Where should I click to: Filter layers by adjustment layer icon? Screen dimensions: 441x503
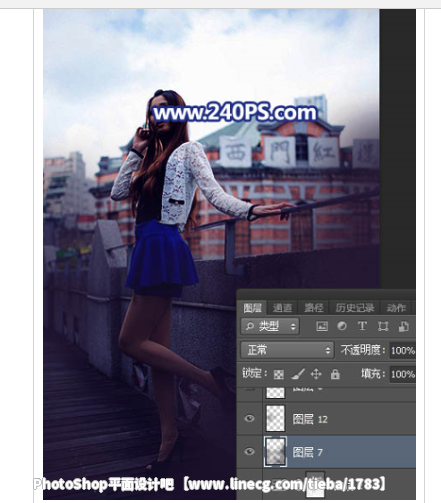342,326
